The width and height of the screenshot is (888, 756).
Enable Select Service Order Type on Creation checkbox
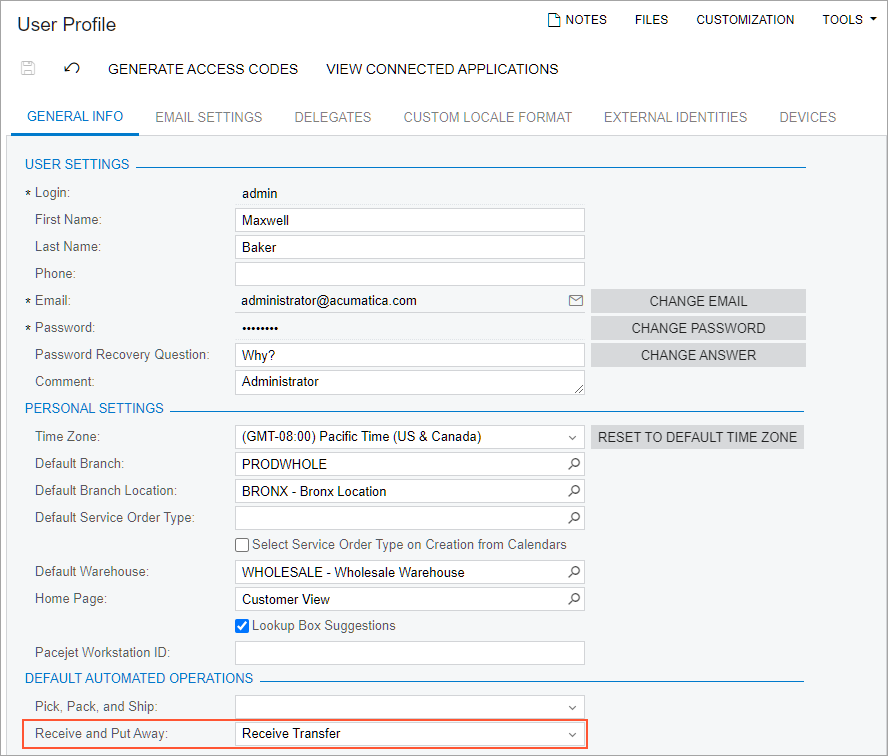(242, 545)
